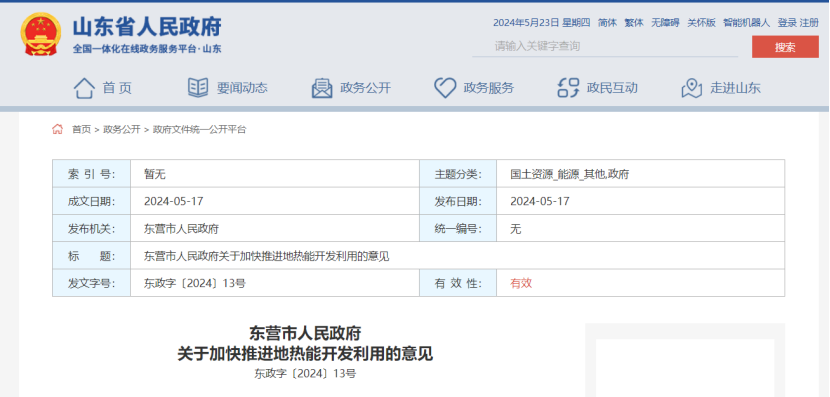Click 政务公开 in the breadcrumb

[122, 129]
